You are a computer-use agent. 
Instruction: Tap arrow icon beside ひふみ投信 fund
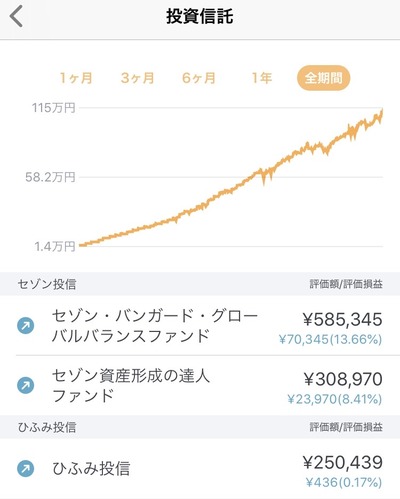click(x=26, y=468)
